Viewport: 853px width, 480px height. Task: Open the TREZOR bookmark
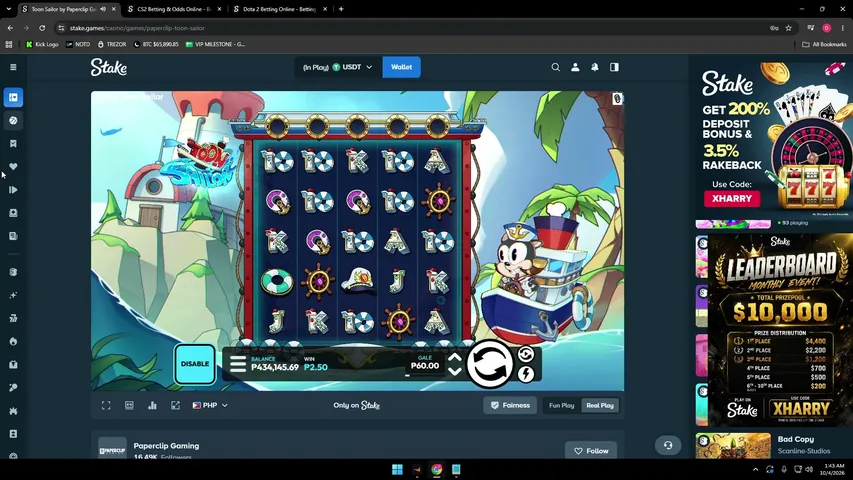112,44
